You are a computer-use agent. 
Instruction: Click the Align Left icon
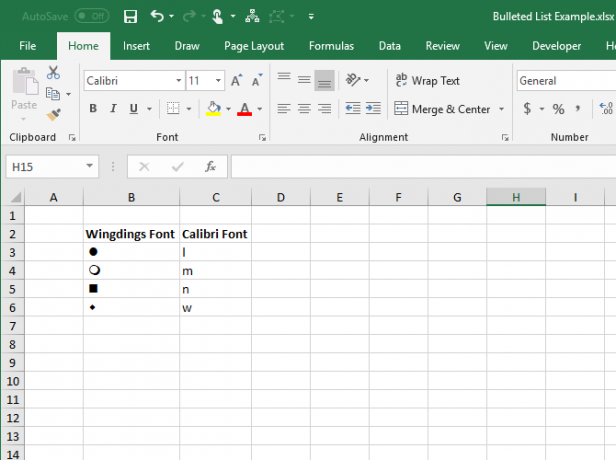284,108
